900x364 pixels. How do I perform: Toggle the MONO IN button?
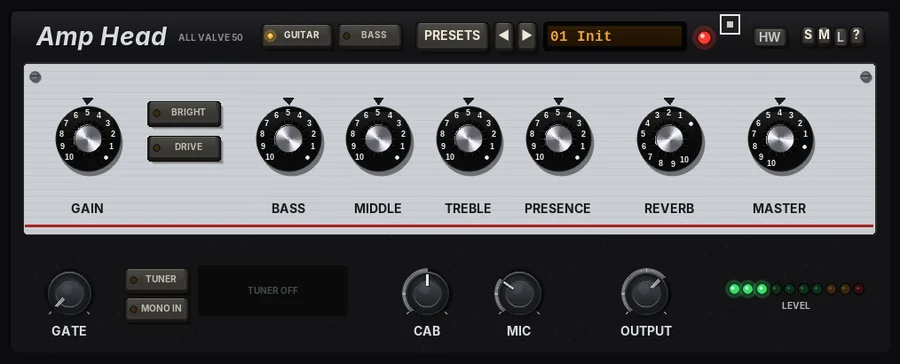tap(156, 309)
